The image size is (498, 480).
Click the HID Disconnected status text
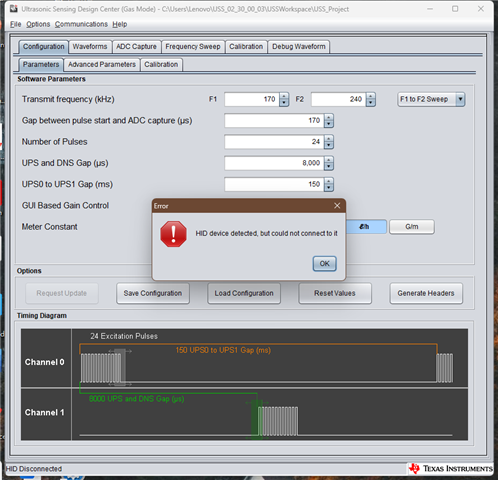pyautogui.click(x=34, y=469)
